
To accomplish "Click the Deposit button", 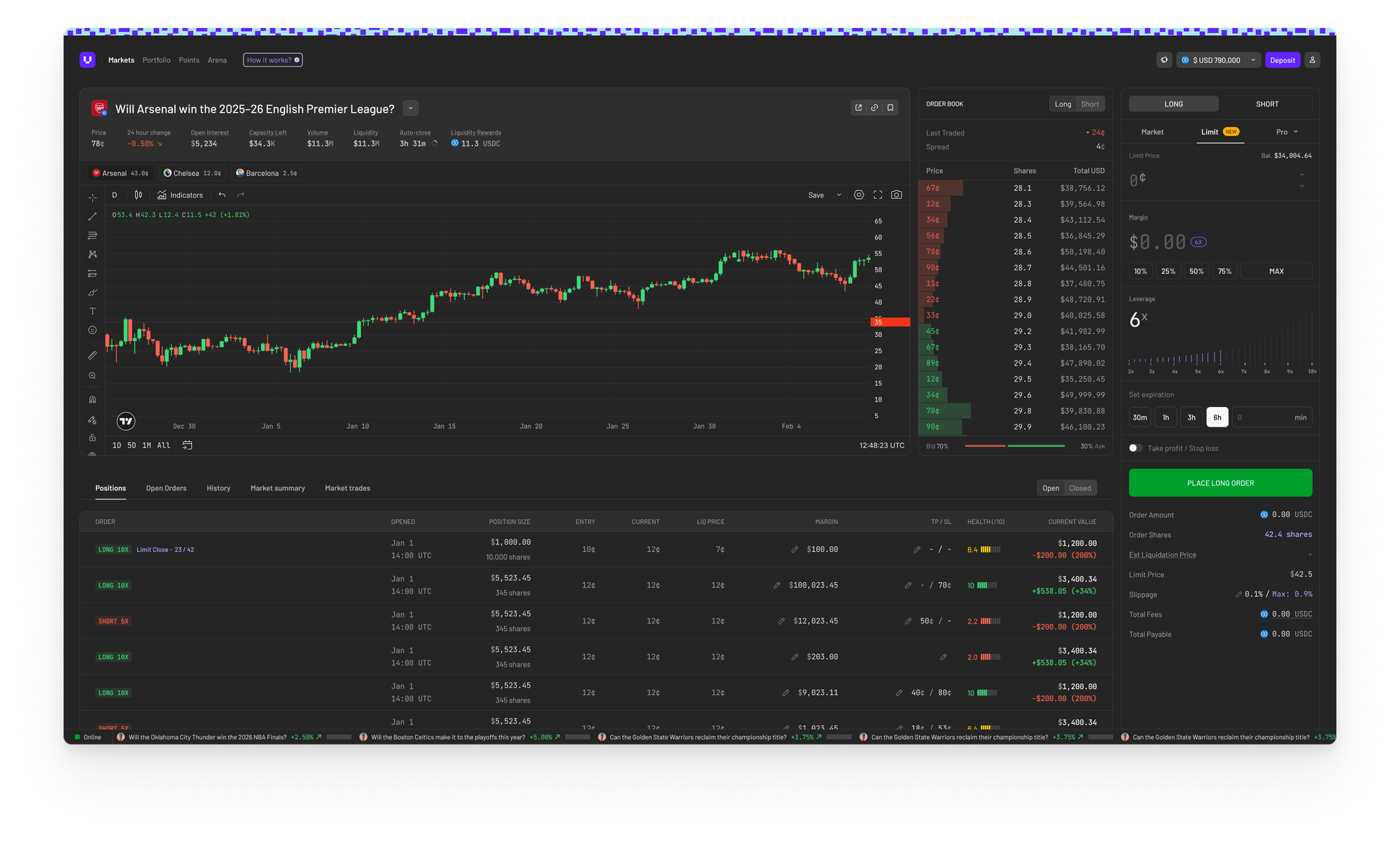I will click(1282, 60).
